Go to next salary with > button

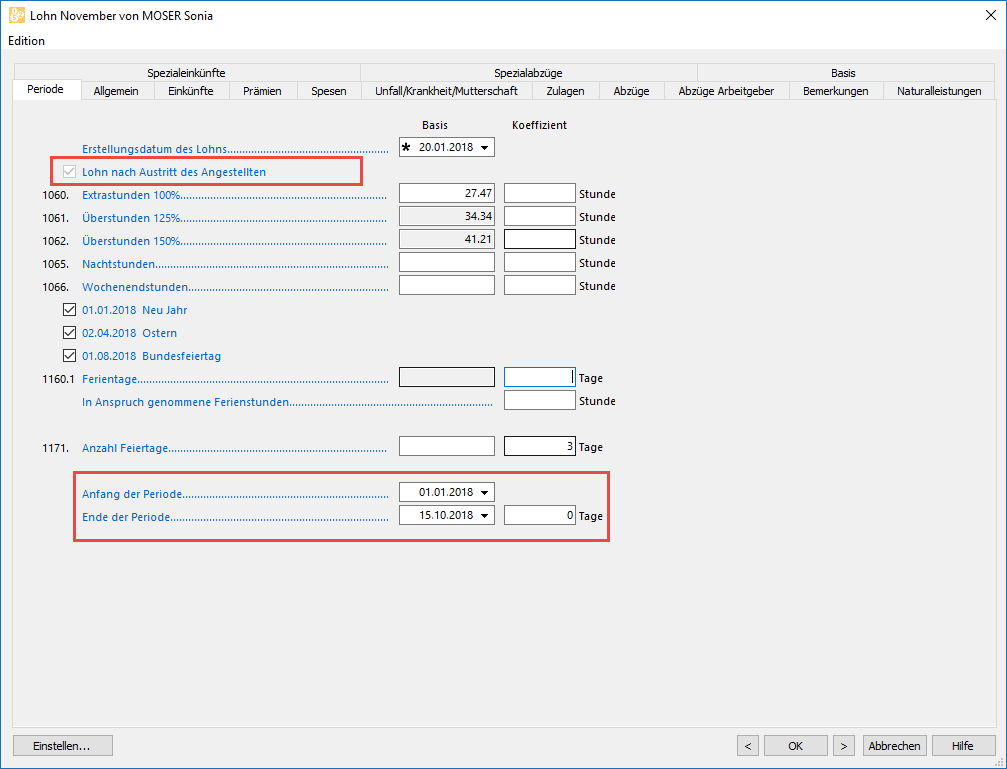point(844,746)
